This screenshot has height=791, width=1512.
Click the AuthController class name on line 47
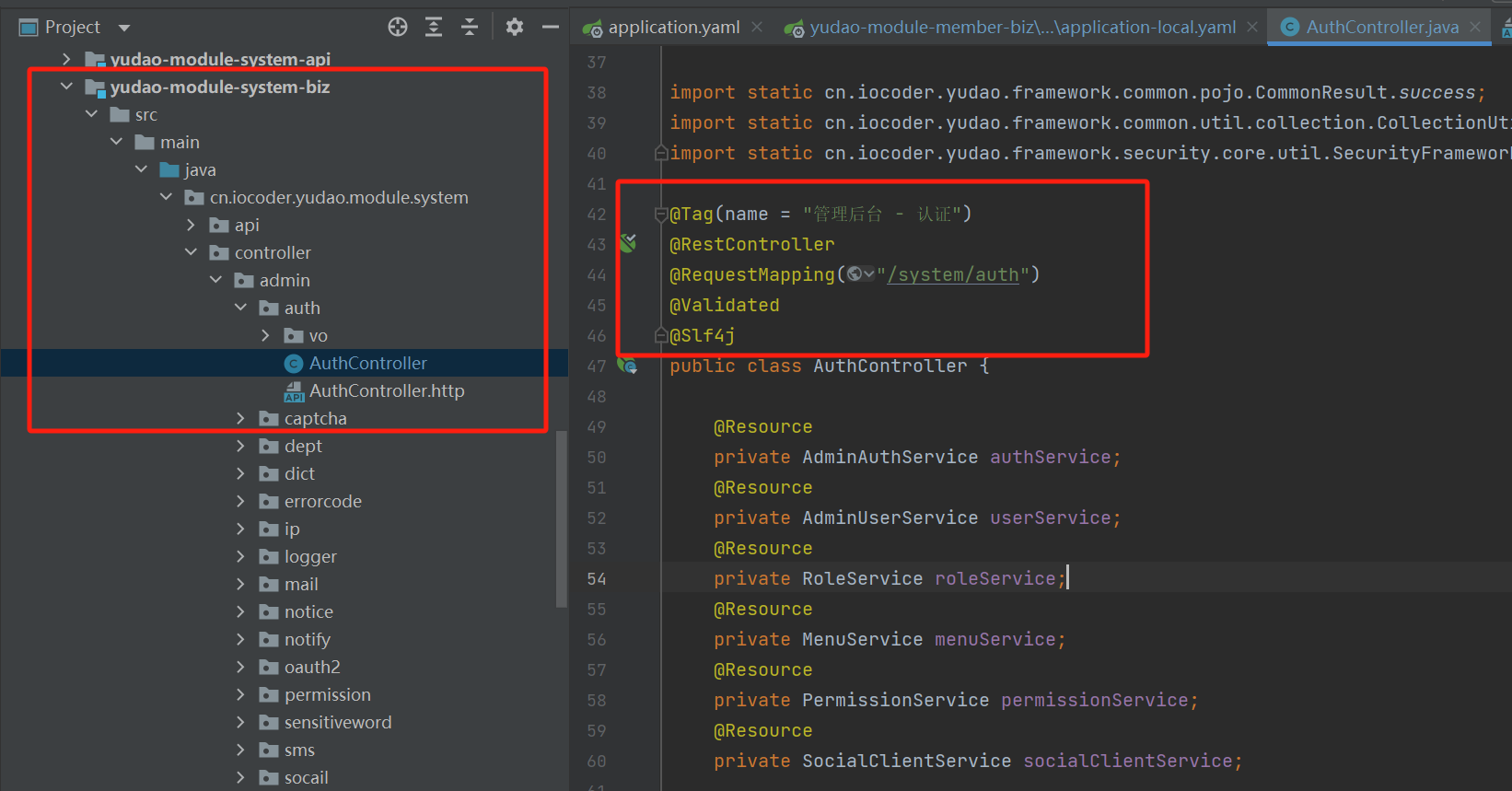[890, 366]
